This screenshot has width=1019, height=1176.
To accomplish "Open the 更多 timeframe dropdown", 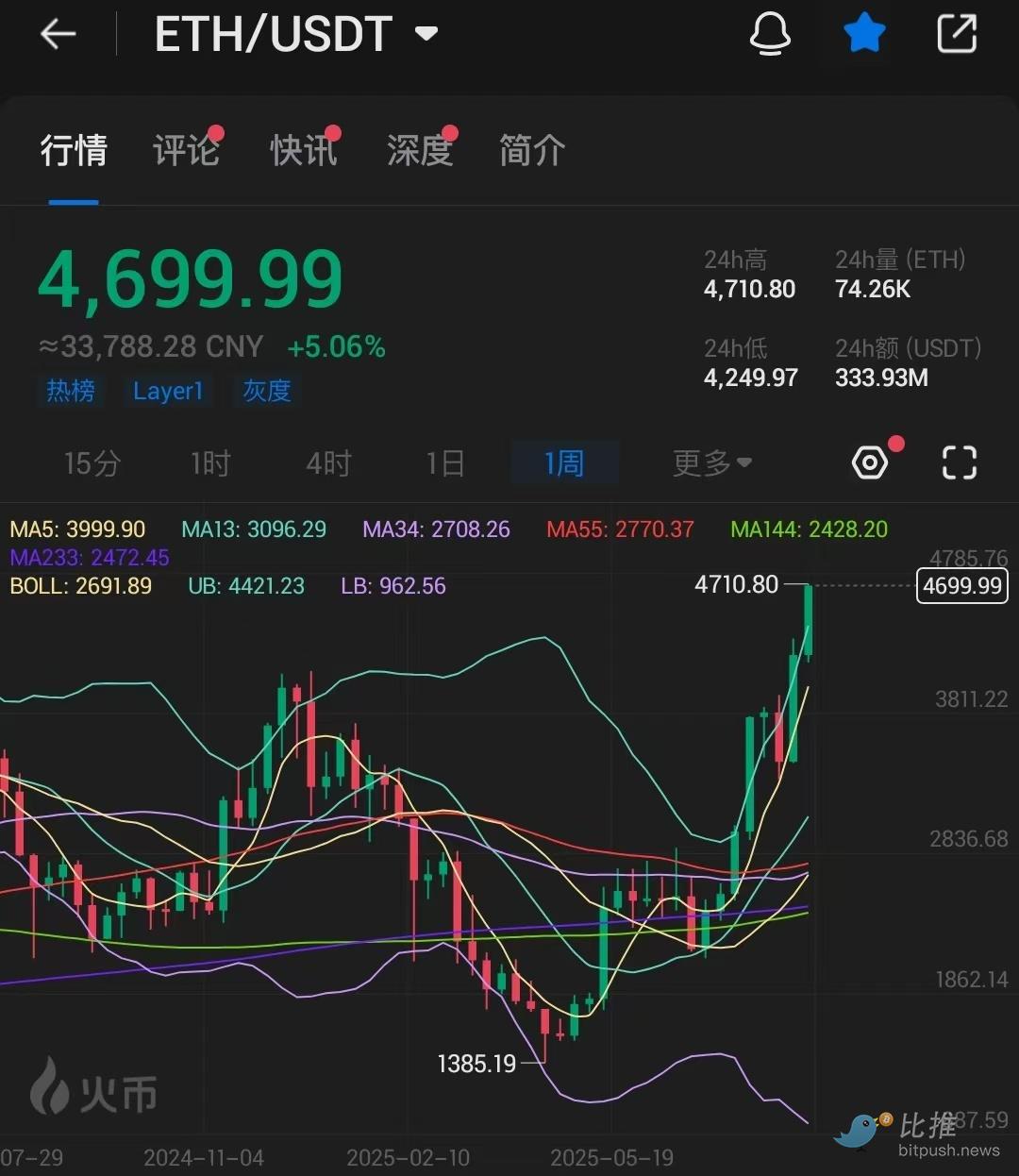I will 712,462.
